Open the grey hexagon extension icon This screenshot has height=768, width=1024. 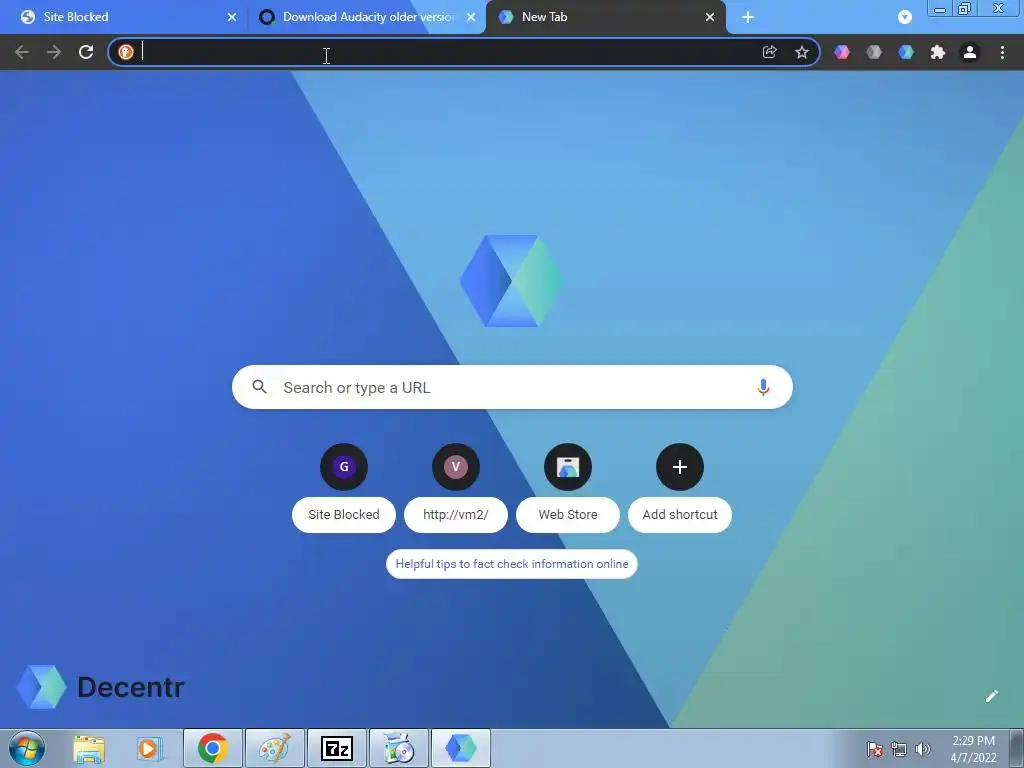[874, 52]
